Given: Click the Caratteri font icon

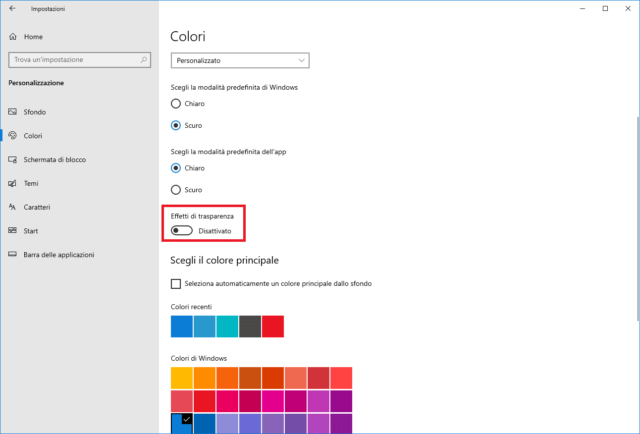Looking at the screenshot, I should point(12,207).
